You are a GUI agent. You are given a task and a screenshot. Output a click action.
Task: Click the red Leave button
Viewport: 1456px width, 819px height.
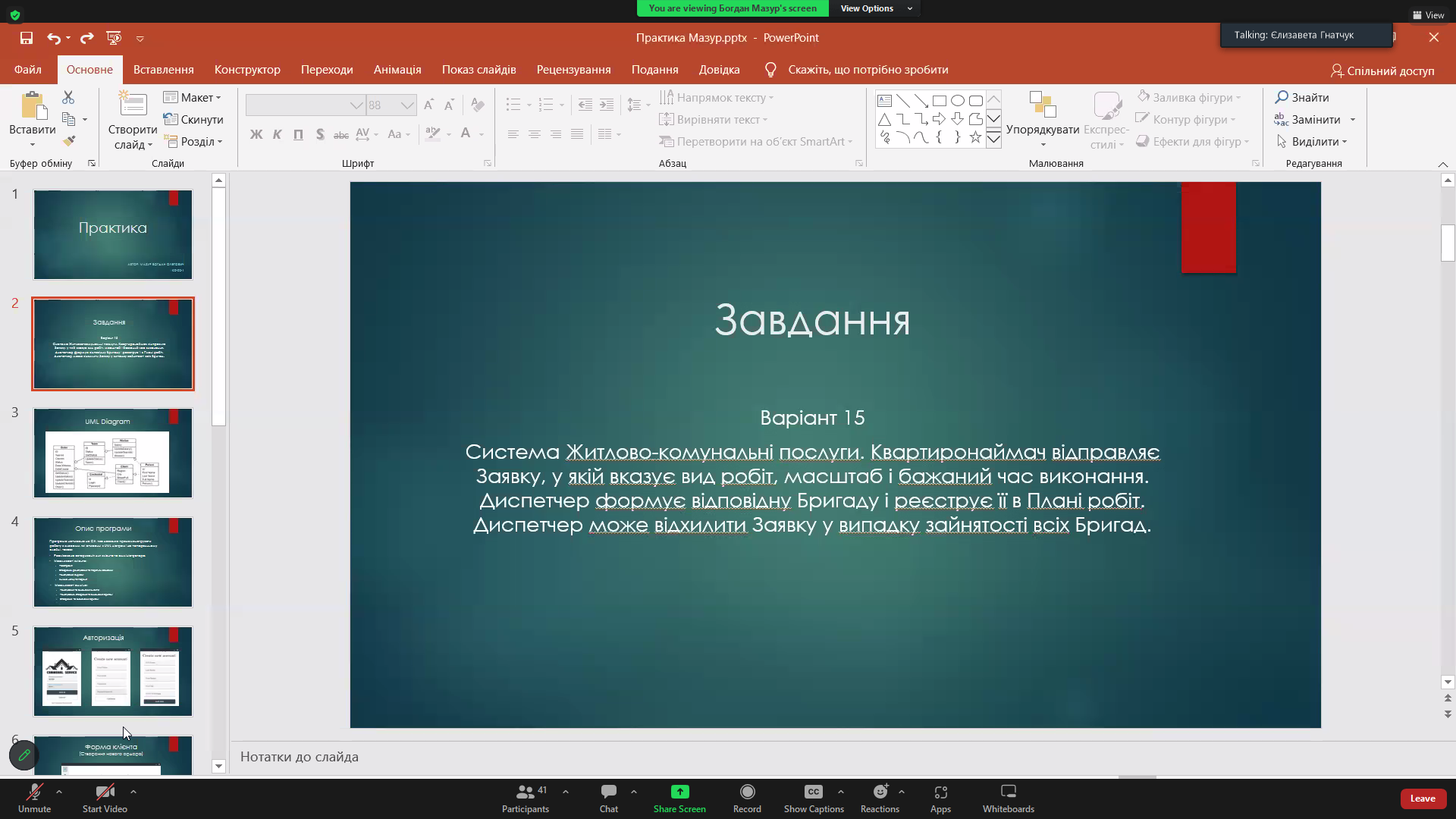[x=1422, y=799]
